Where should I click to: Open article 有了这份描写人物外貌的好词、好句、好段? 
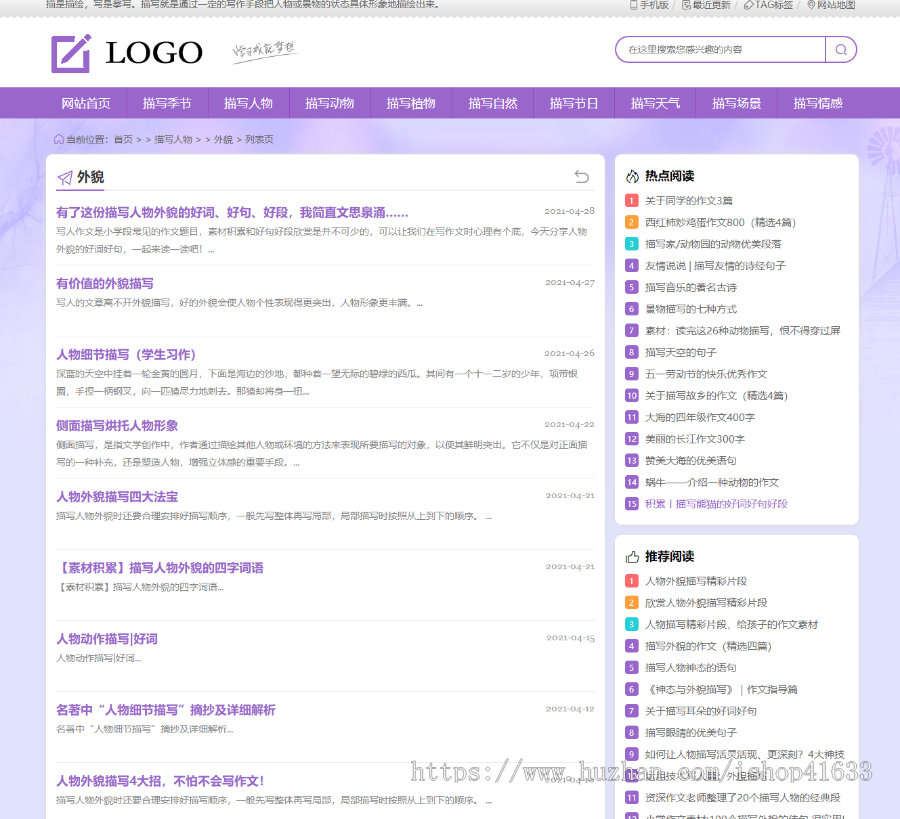click(232, 213)
